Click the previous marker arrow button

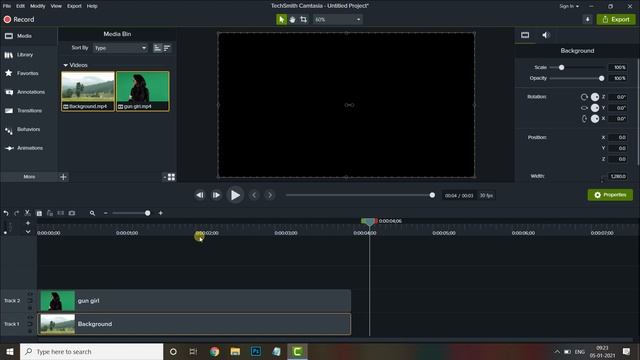point(254,196)
